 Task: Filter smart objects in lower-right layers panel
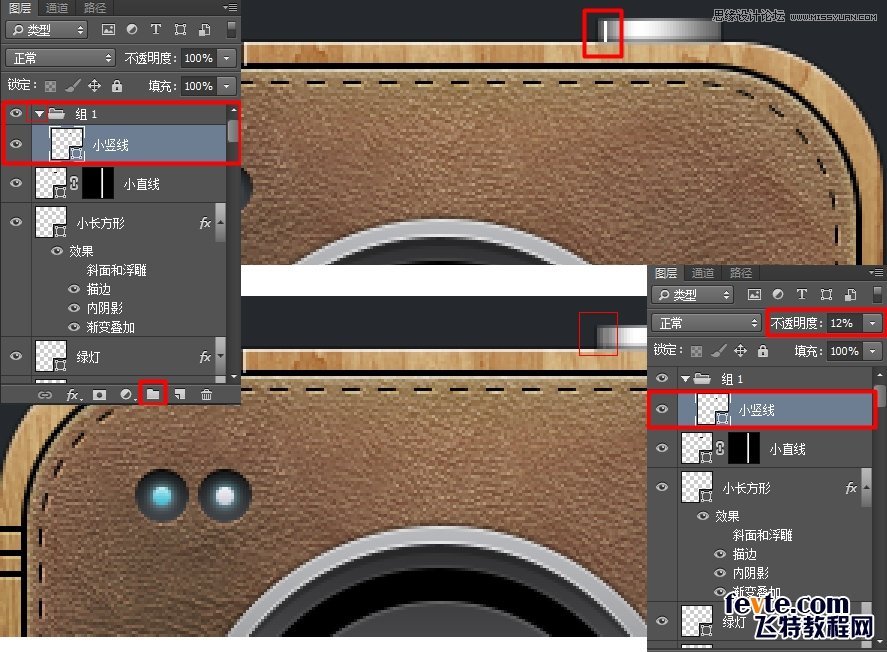coord(851,294)
